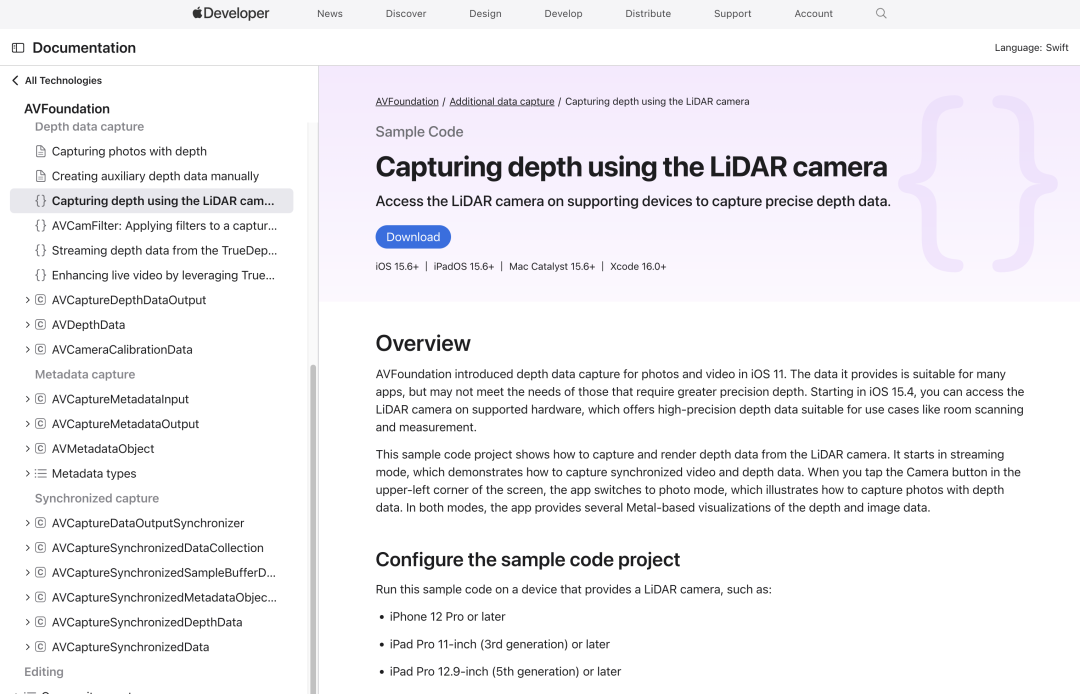Open the Develop menu item

pos(563,14)
